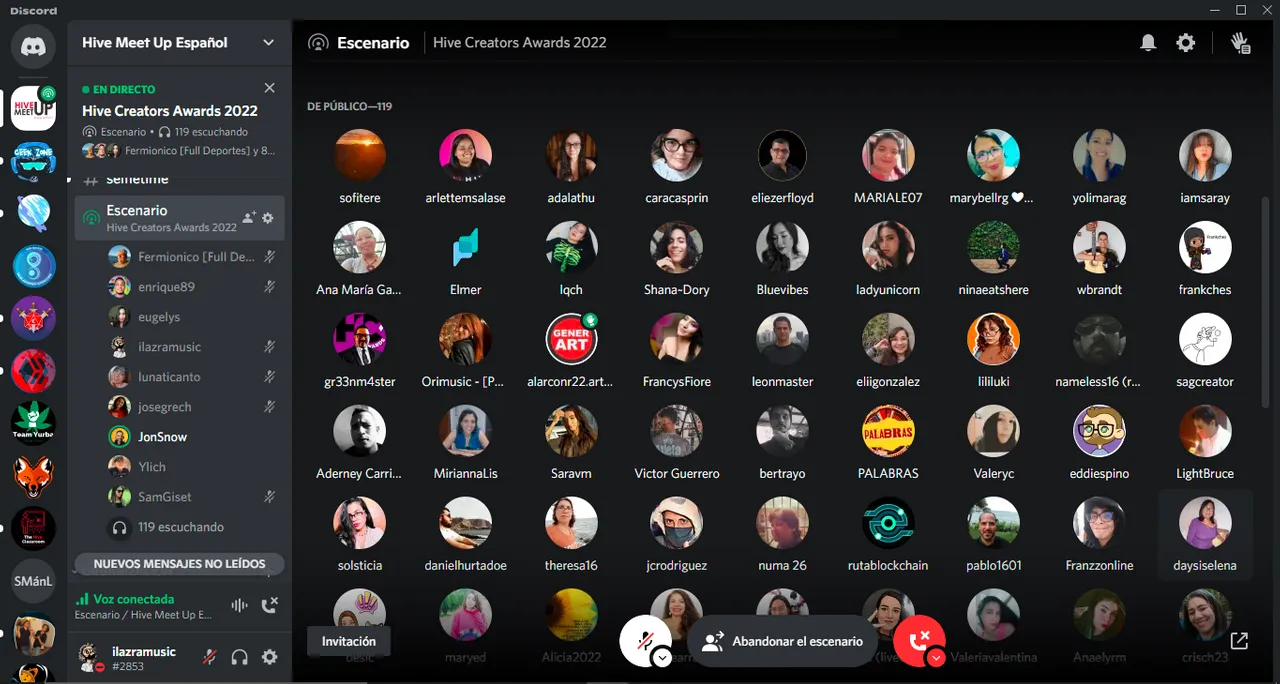This screenshot has width=1280, height=684.
Task: Open alarconr22.art GenerArt avatar
Action: point(572,340)
